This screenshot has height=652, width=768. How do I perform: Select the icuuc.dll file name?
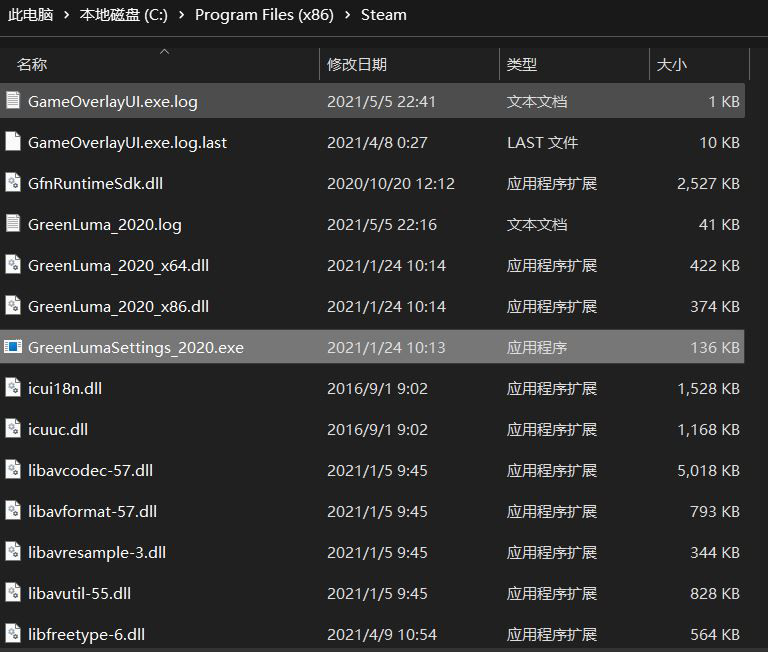tap(58, 429)
